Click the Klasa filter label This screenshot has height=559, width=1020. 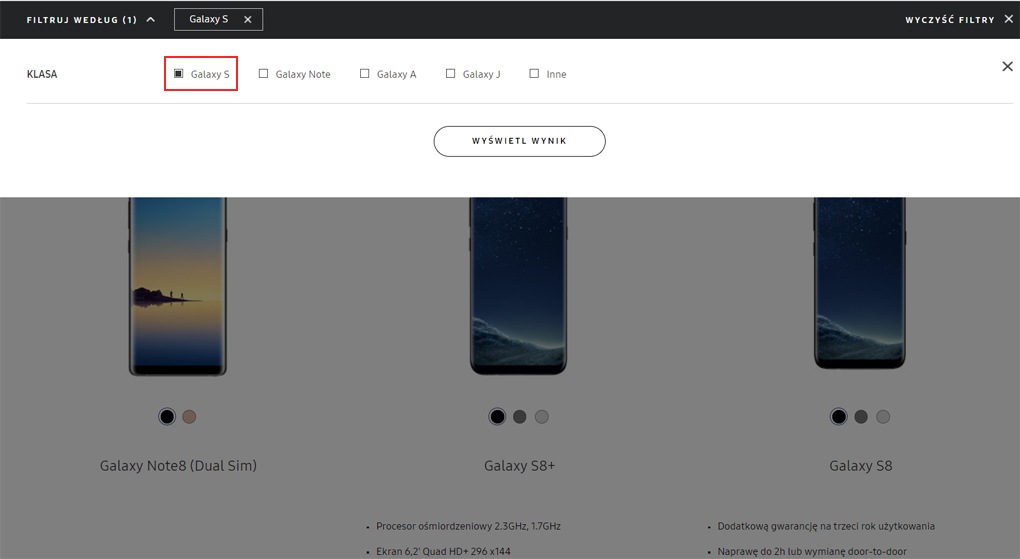pyautogui.click(x=42, y=74)
